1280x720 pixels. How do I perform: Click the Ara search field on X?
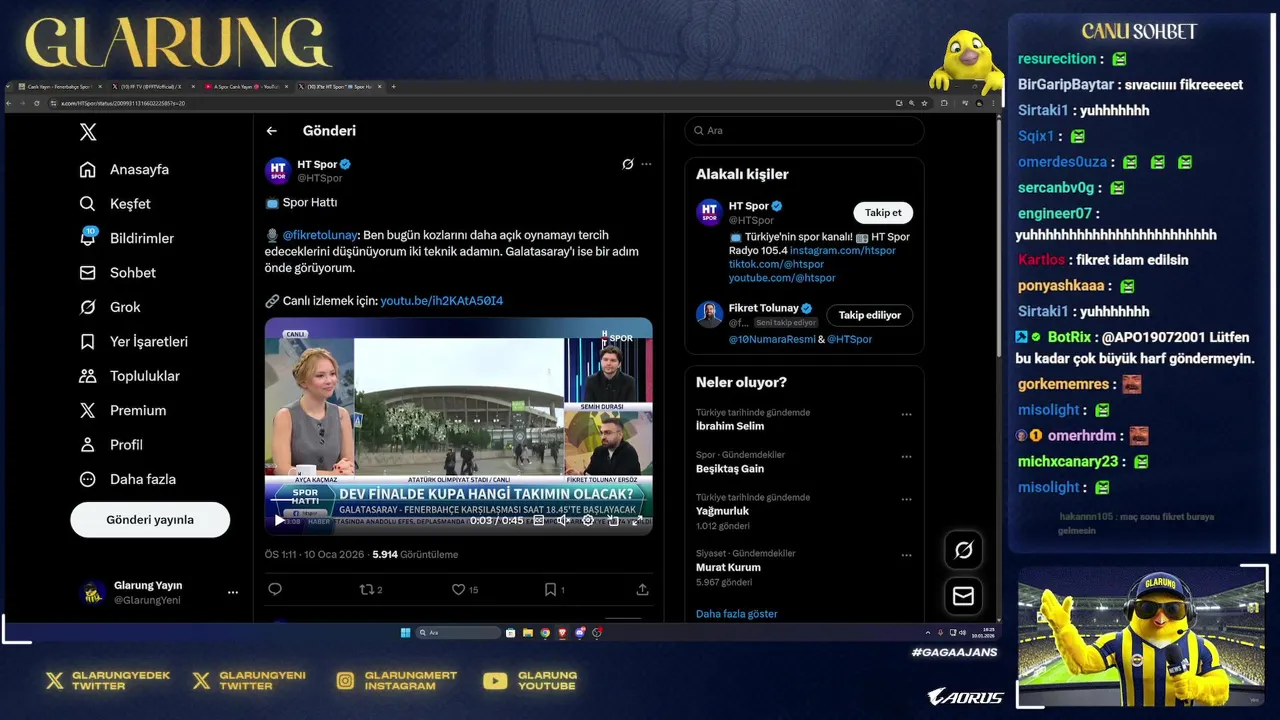[804, 131]
